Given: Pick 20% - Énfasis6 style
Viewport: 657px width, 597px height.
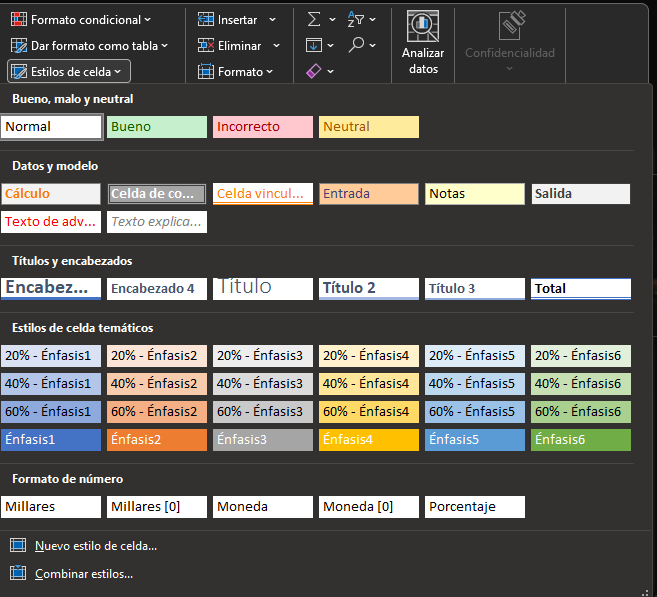Looking at the screenshot, I should (581, 356).
